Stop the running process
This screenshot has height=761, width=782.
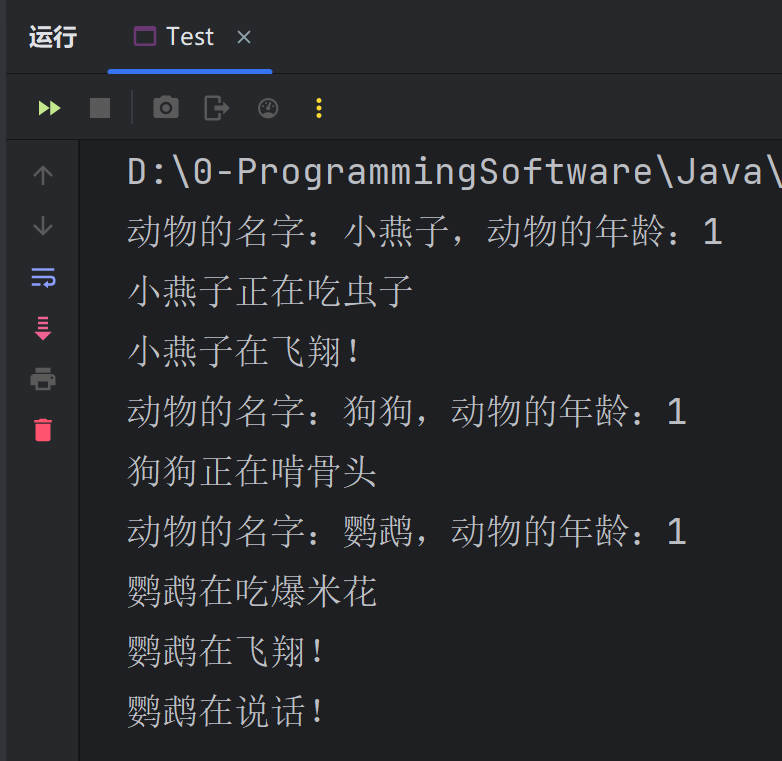100,108
